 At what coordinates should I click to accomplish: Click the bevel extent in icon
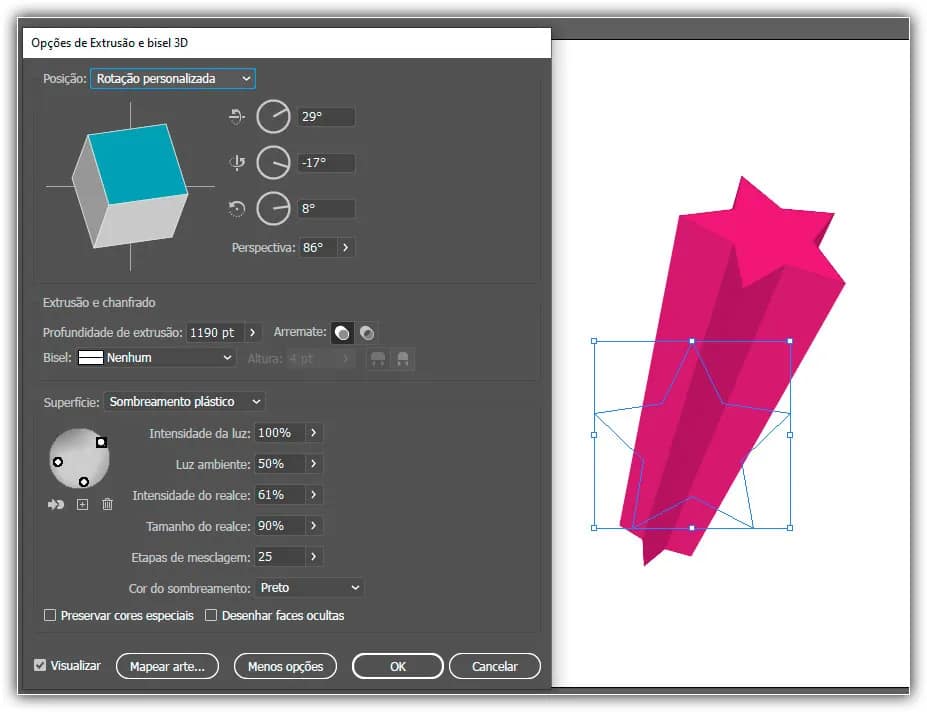coord(403,358)
